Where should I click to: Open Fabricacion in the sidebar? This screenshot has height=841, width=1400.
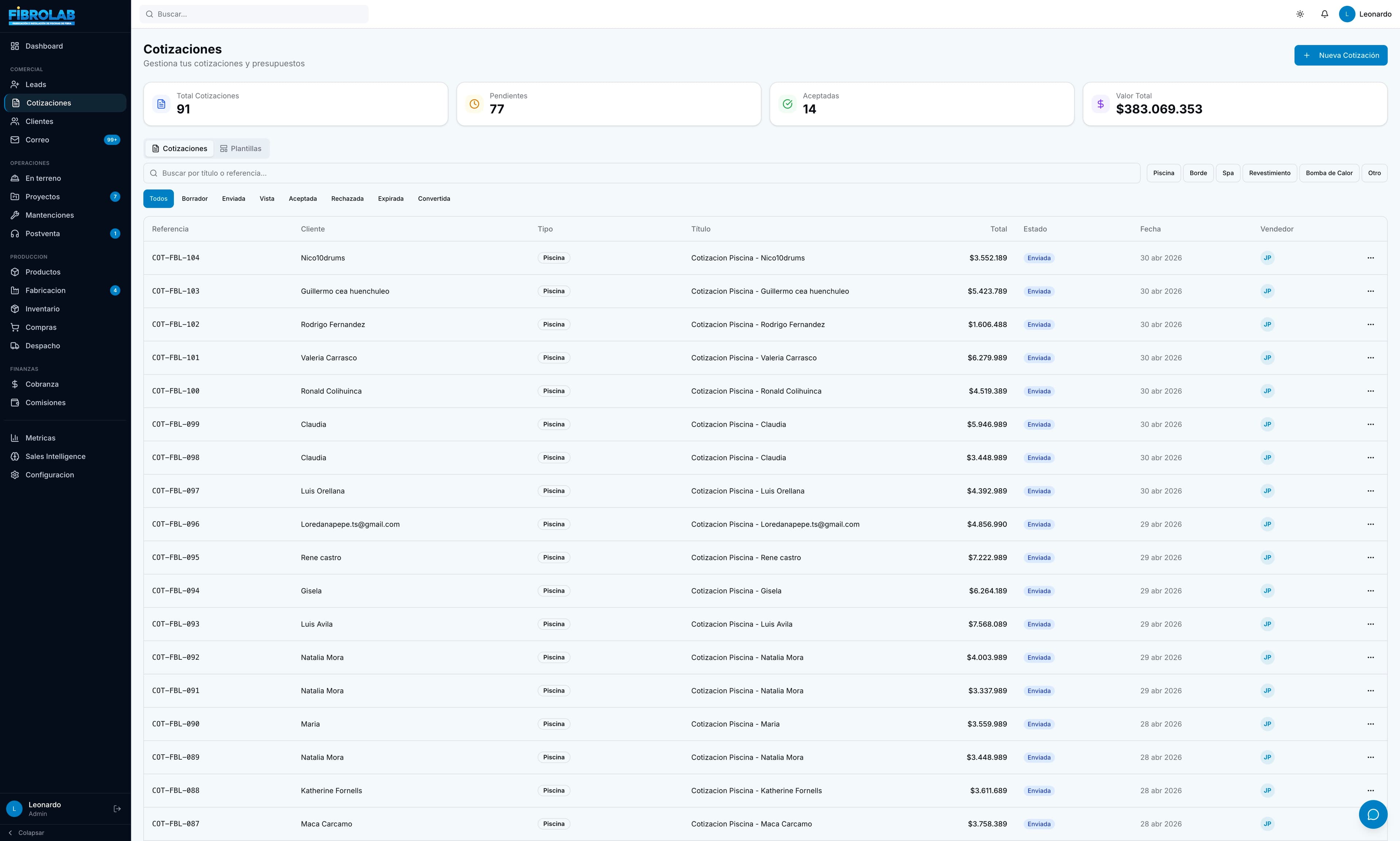pos(65,291)
